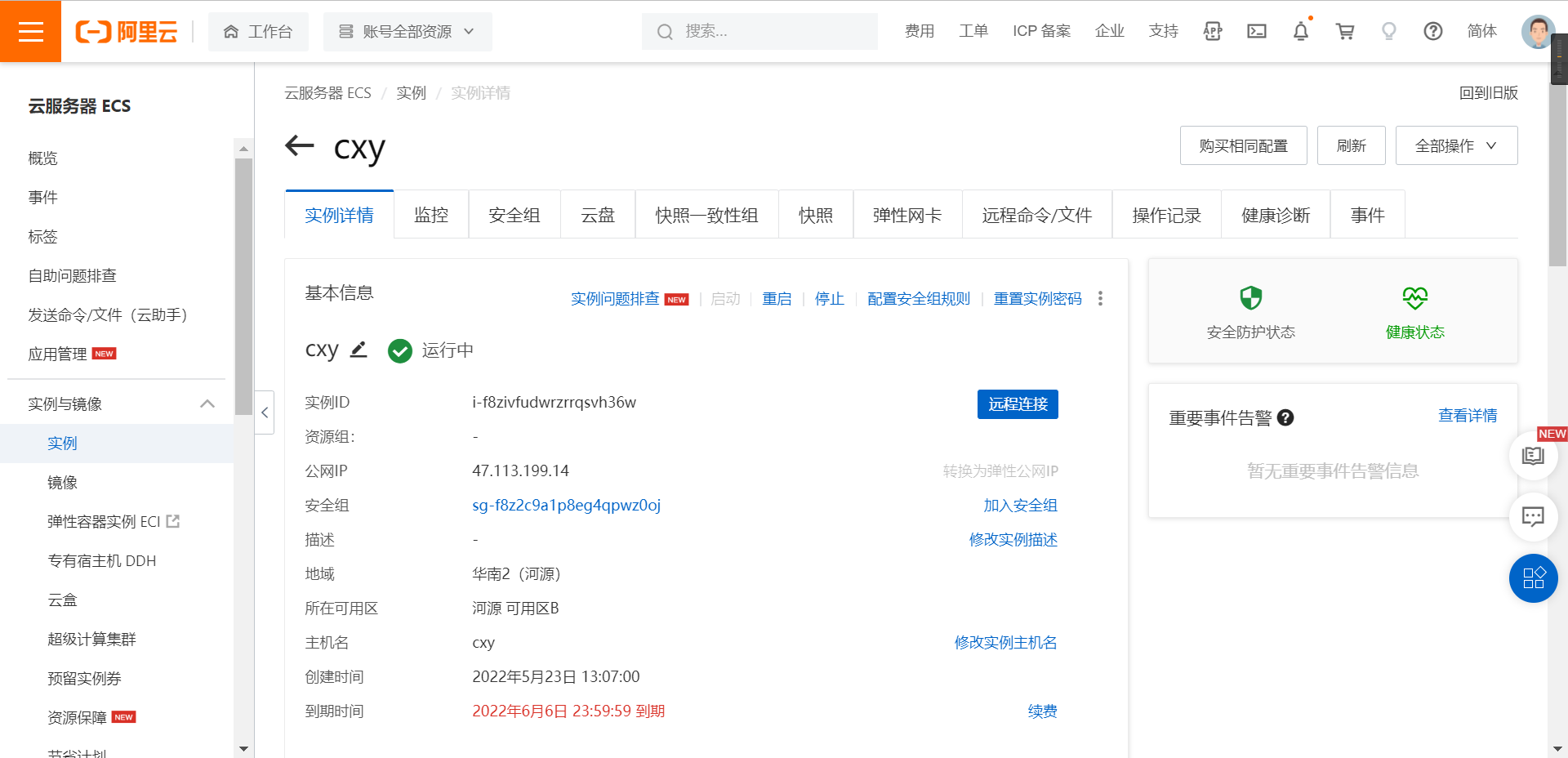Open the 快照一致性组 tab
Screen dimensions: 1568x758
click(706, 215)
